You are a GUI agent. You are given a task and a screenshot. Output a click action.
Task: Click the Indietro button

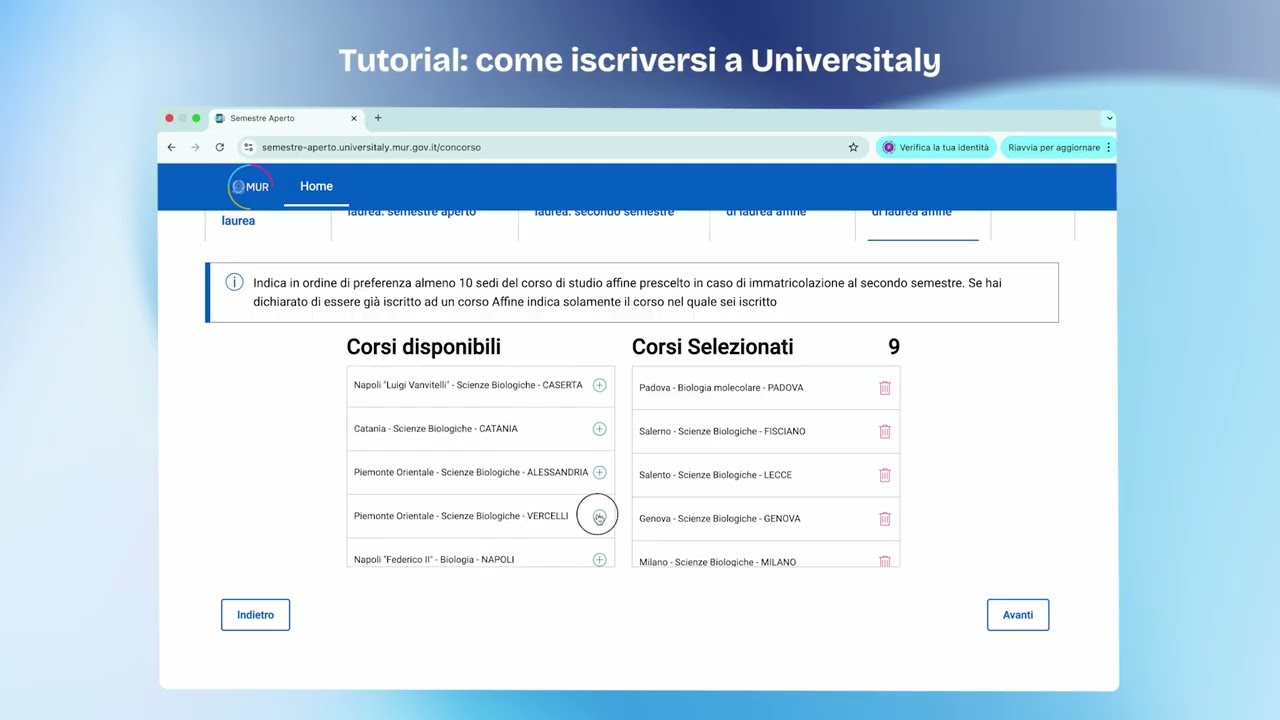point(255,615)
